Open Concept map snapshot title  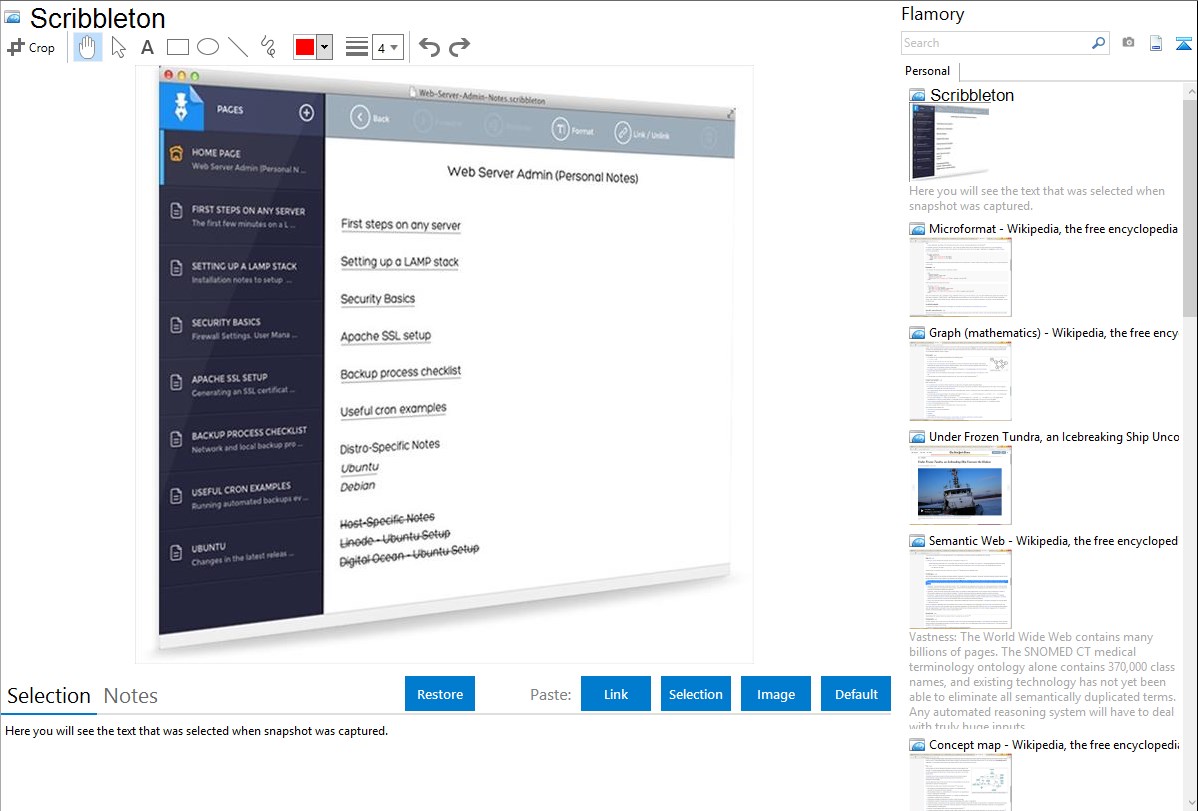point(1053,744)
